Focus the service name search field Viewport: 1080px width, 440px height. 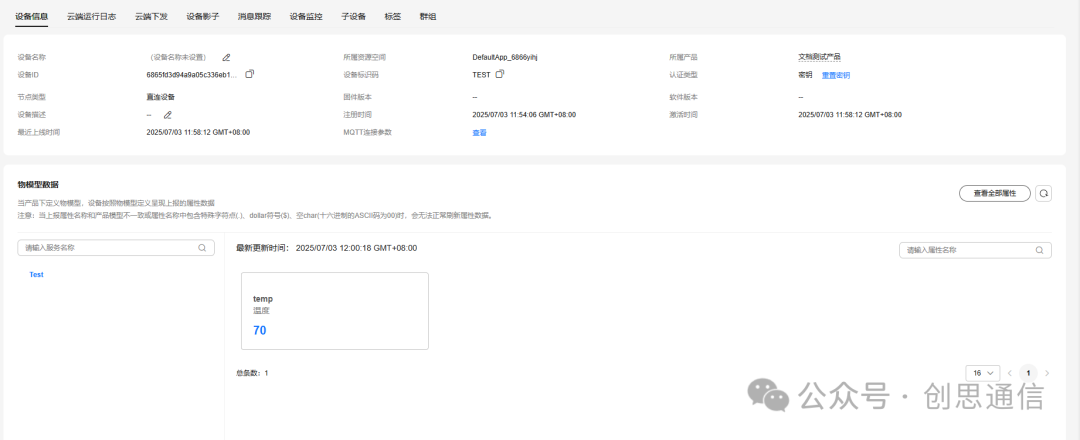(116, 248)
